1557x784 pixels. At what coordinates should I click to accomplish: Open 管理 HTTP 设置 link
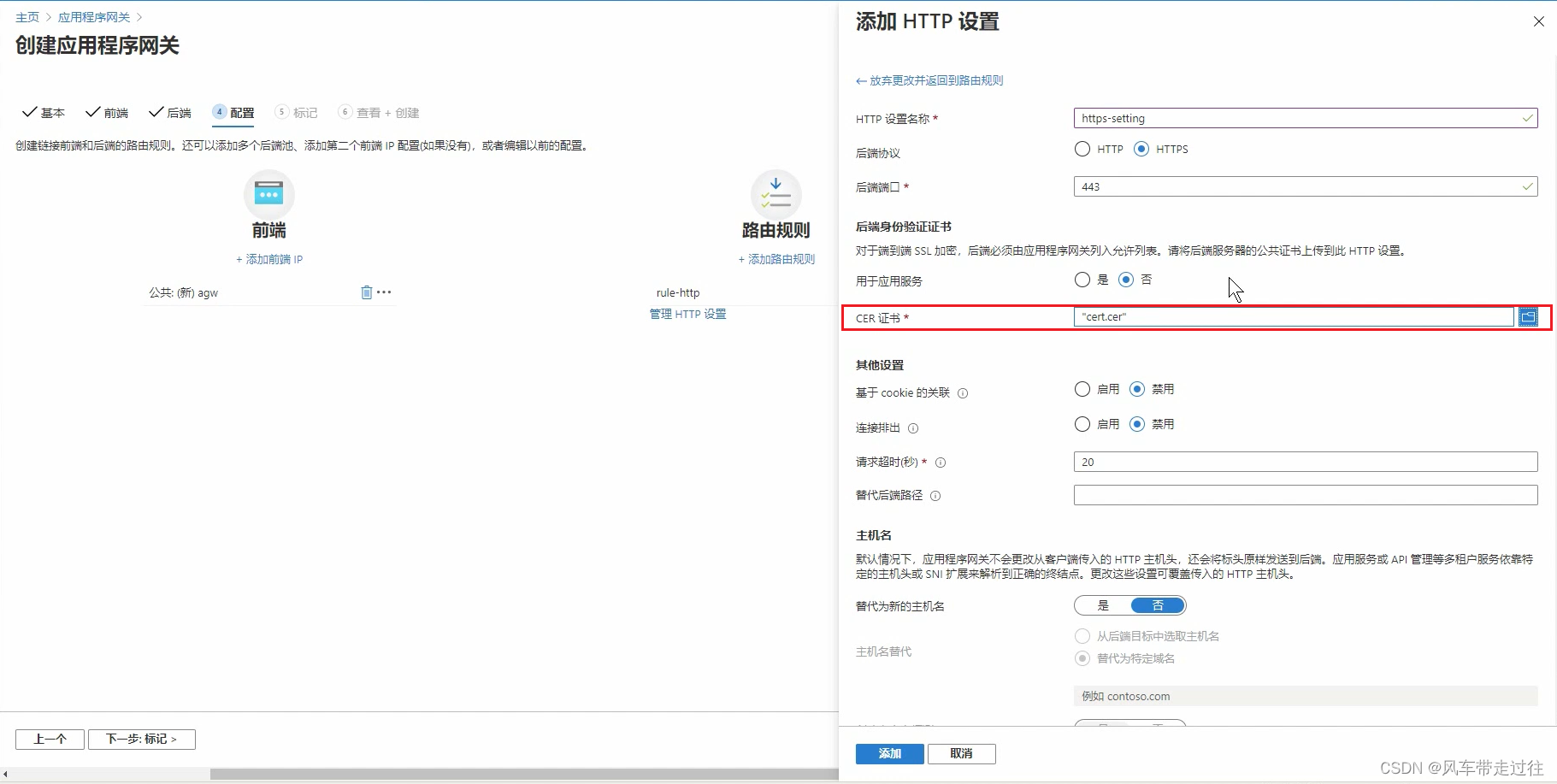click(688, 314)
